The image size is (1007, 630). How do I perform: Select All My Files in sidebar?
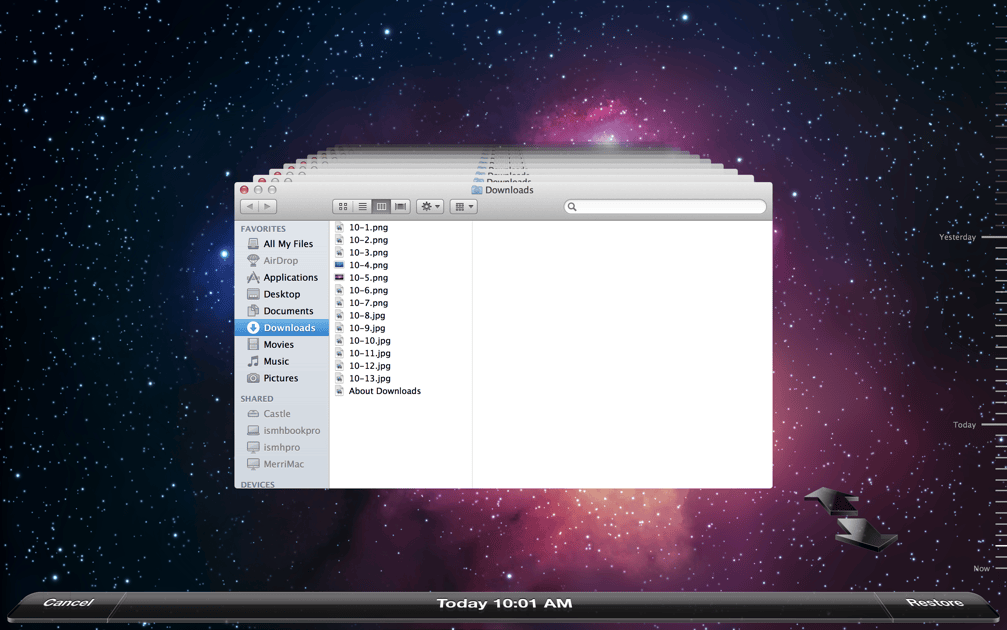pyautogui.click(x=282, y=244)
